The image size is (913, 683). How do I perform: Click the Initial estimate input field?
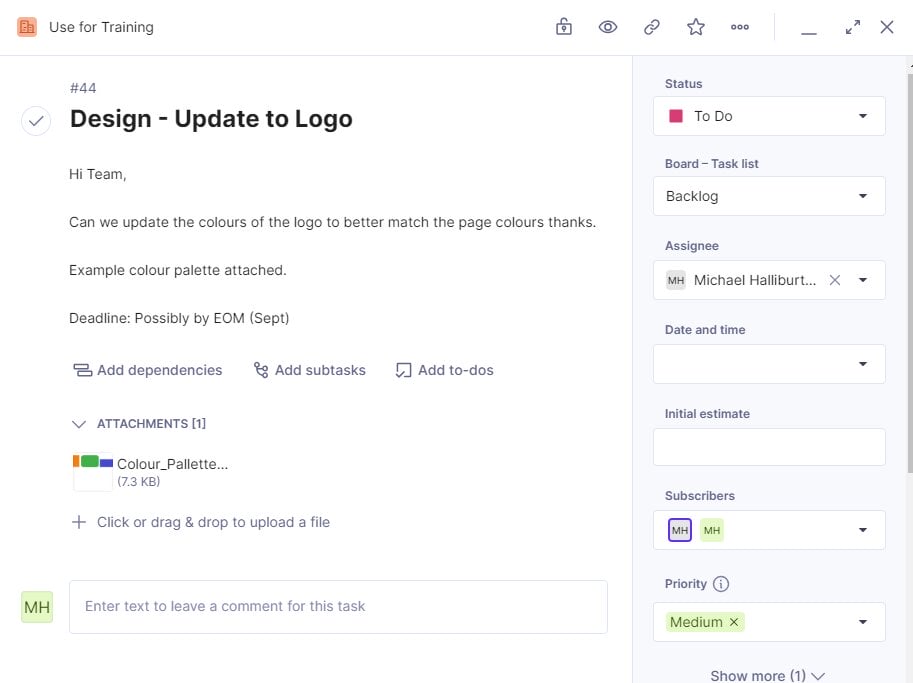(x=769, y=447)
